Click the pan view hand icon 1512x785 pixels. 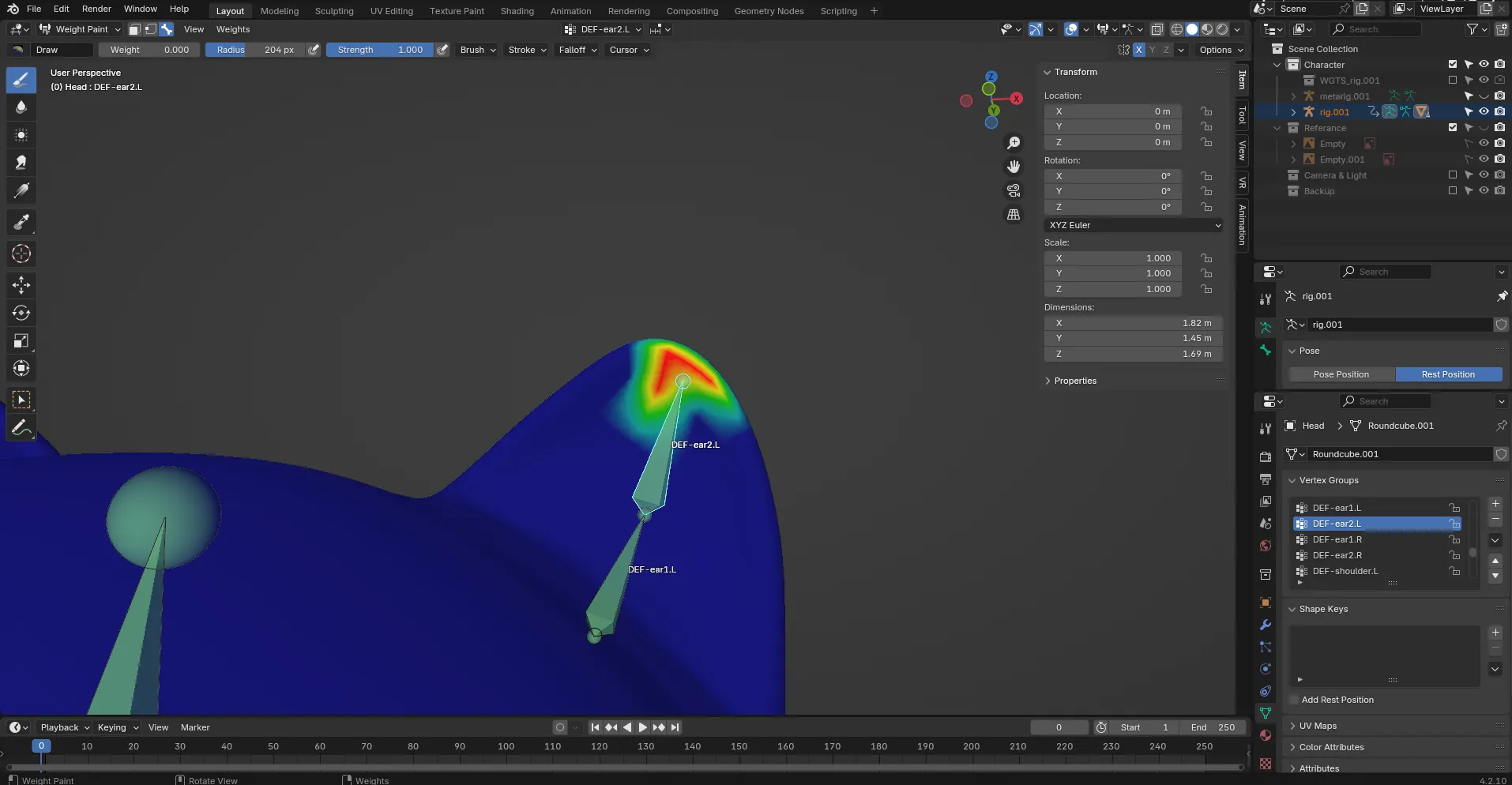pos(1014,167)
